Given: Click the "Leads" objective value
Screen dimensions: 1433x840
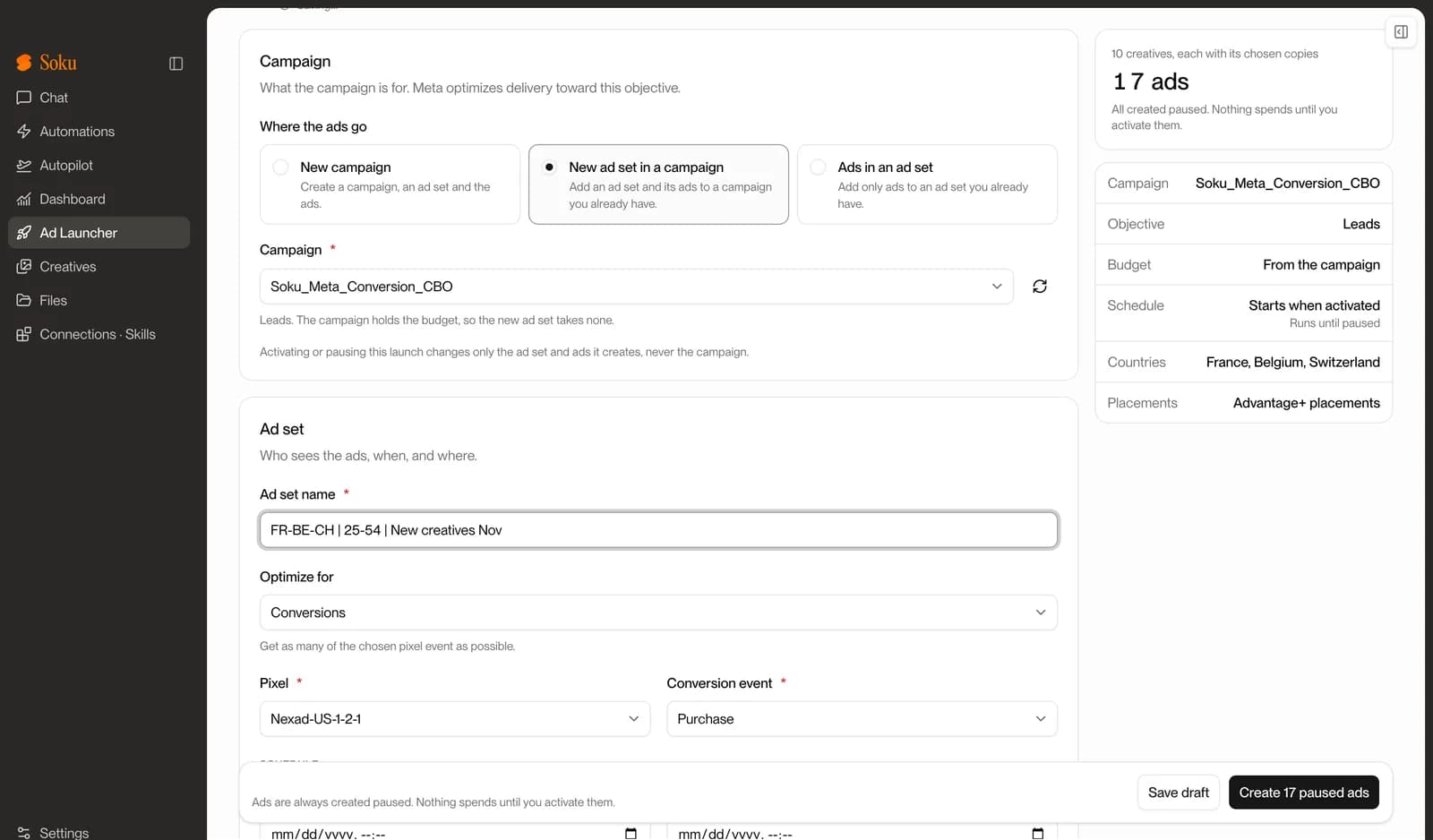Looking at the screenshot, I should point(1360,224).
